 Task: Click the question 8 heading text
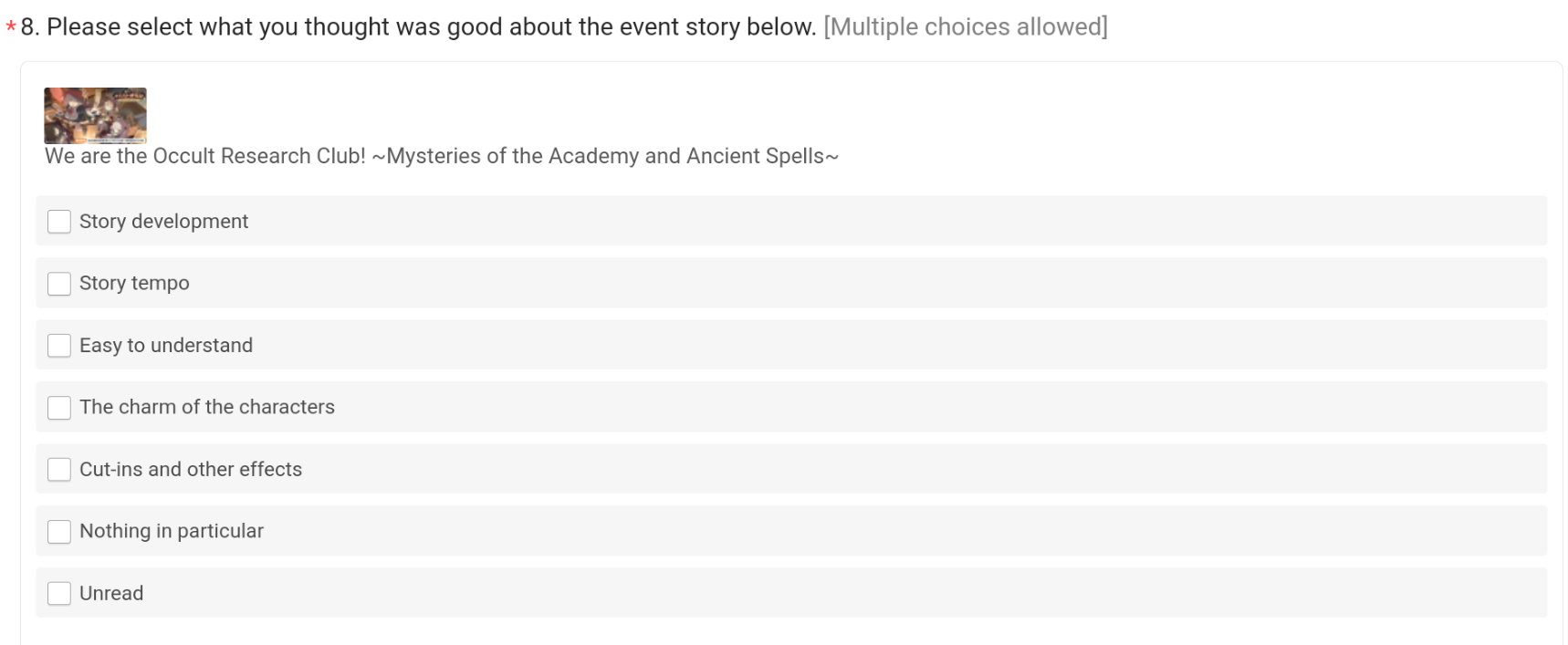(418, 27)
